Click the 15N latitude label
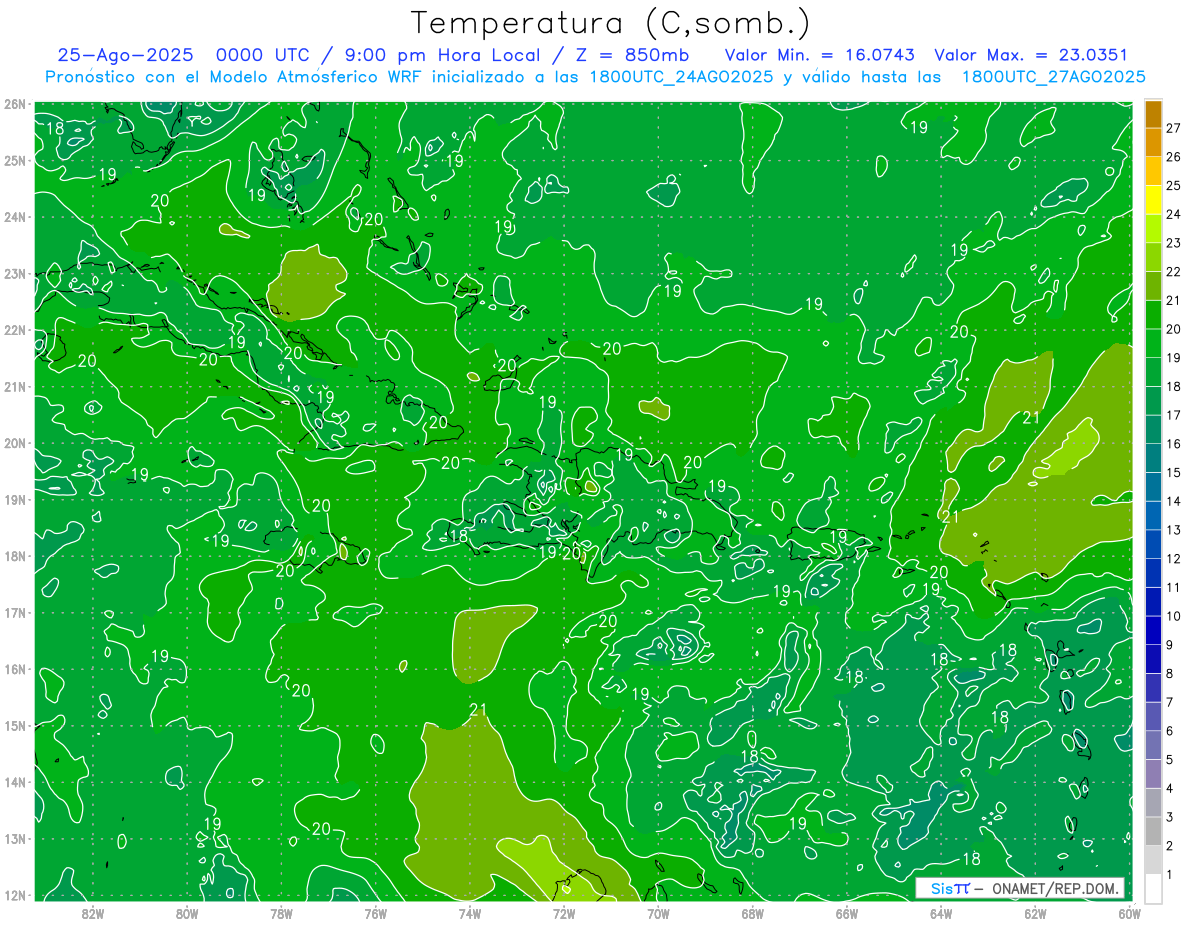This screenshot has width=1200, height=927. (14, 726)
